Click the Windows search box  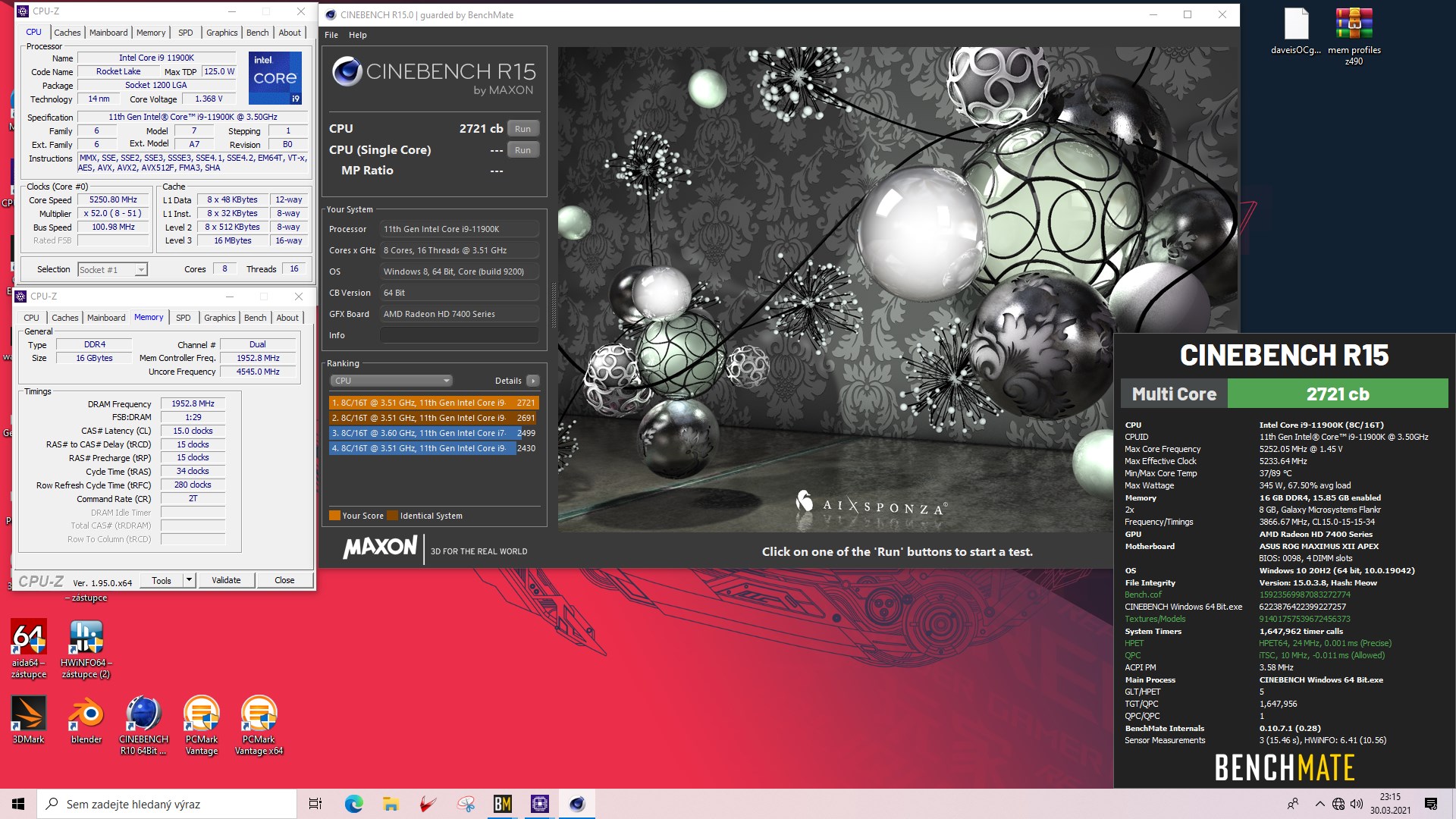click(x=167, y=804)
